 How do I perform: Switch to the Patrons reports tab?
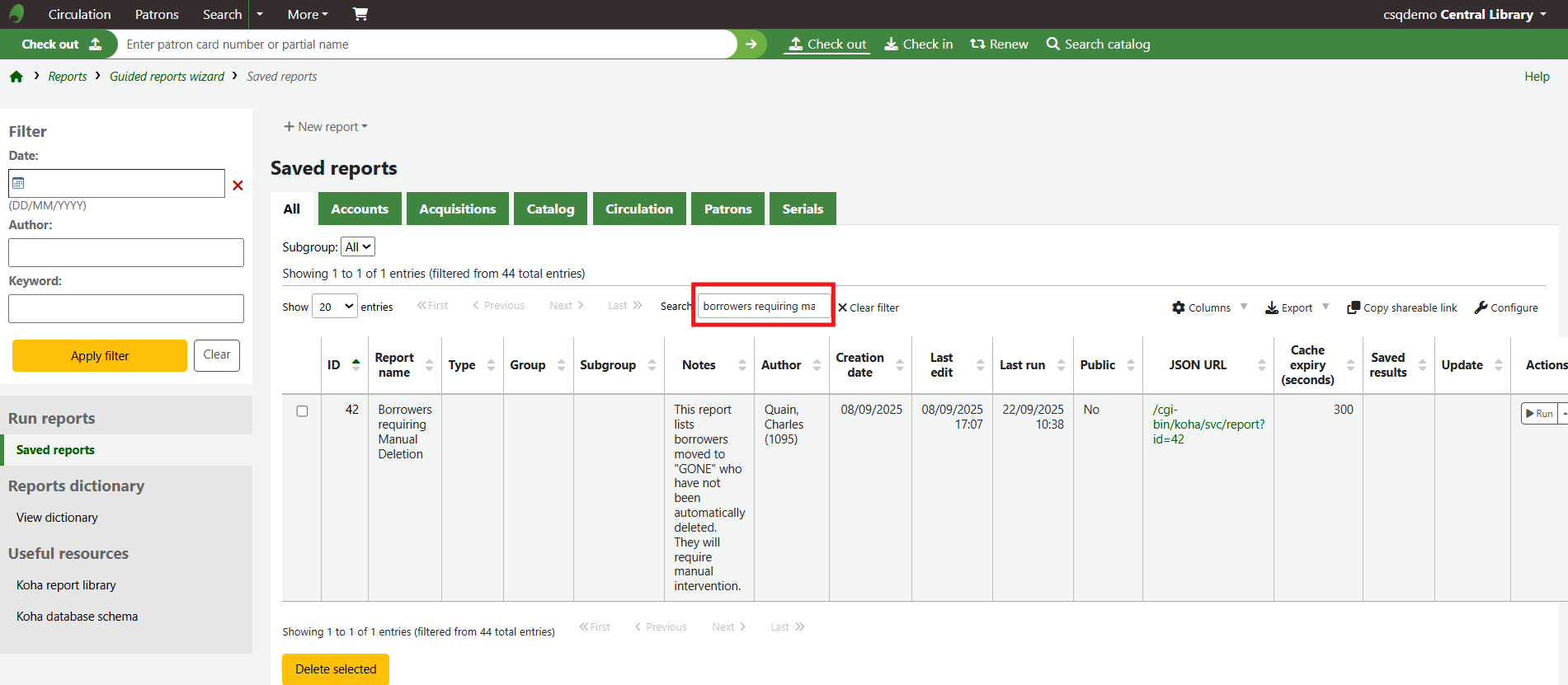tap(727, 209)
